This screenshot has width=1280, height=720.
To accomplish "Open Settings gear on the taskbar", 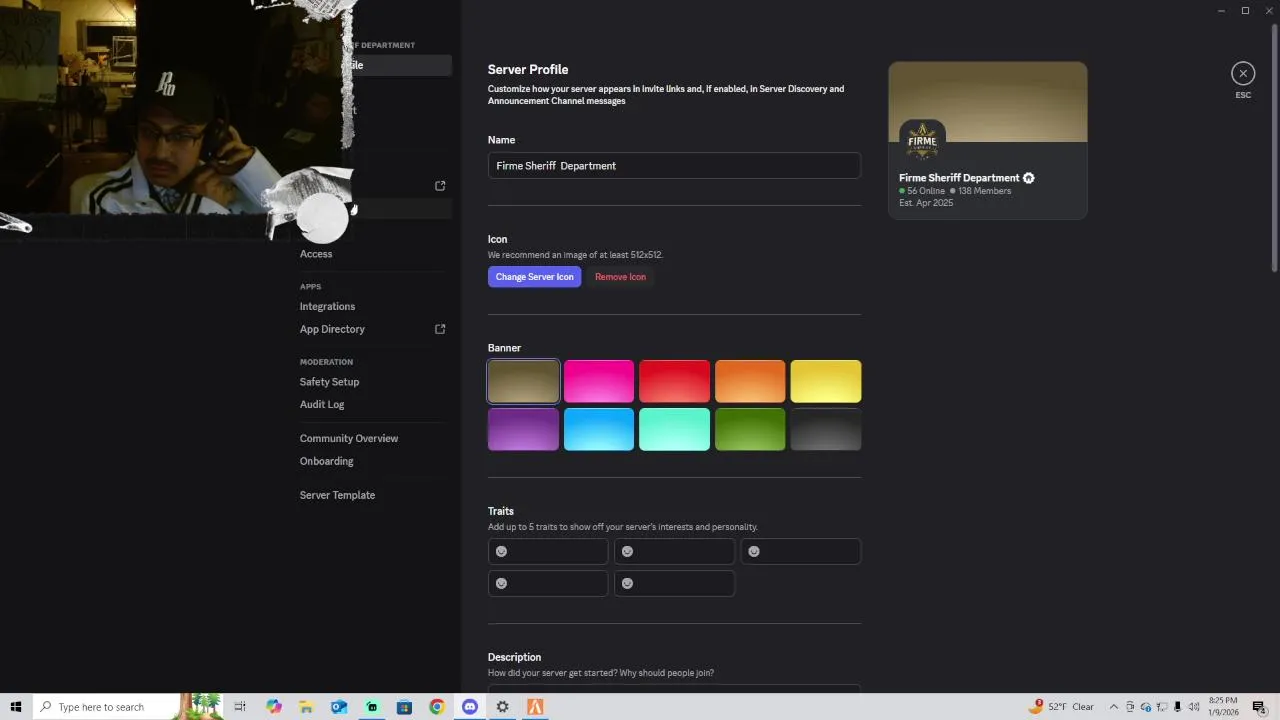I will [503, 707].
